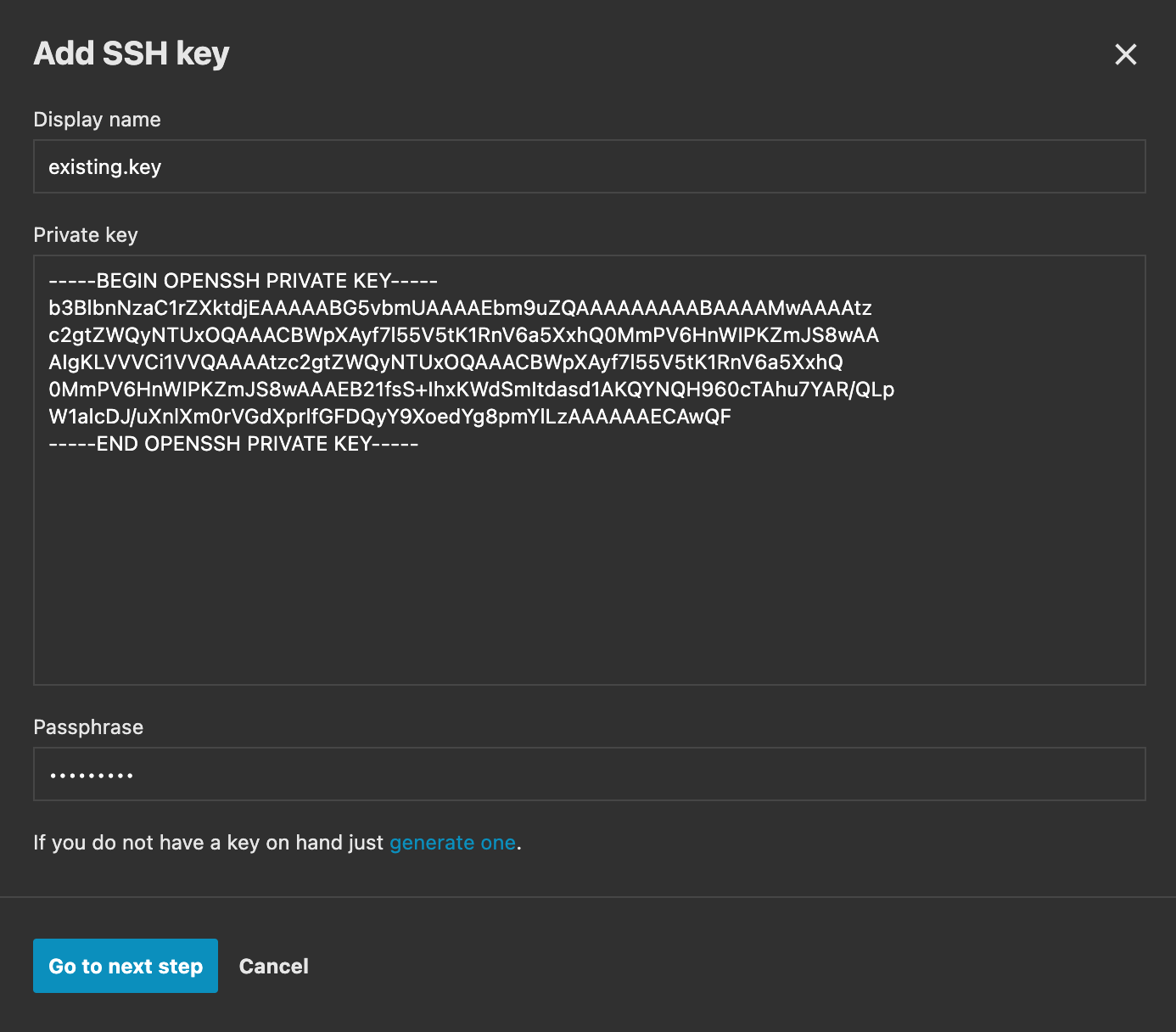This screenshot has width=1176, height=1032.
Task: Click the BEGIN OPENSSH PRIVATE KEY line
Action: coord(243,281)
